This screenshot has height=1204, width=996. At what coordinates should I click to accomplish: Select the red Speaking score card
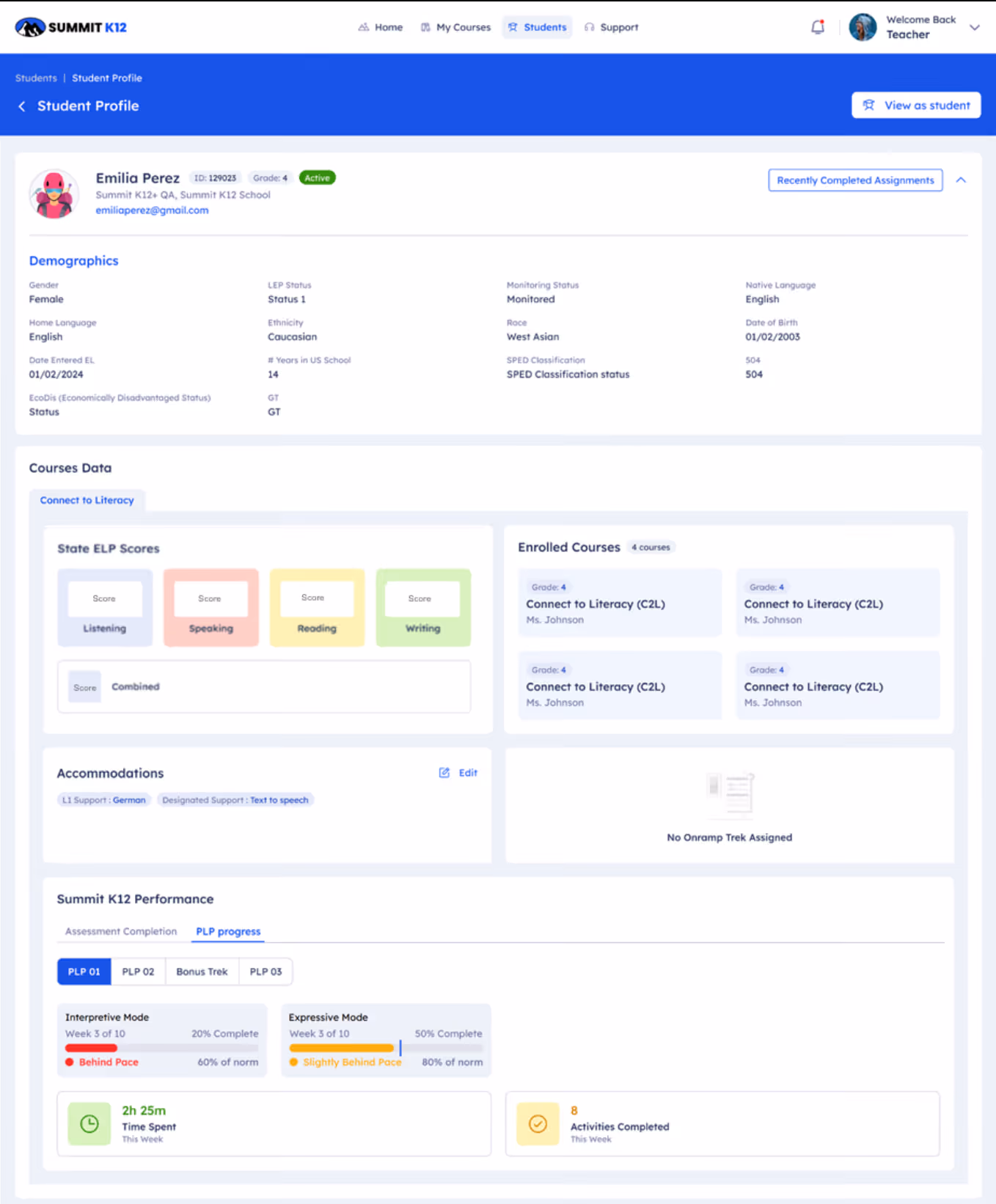tap(211, 608)
